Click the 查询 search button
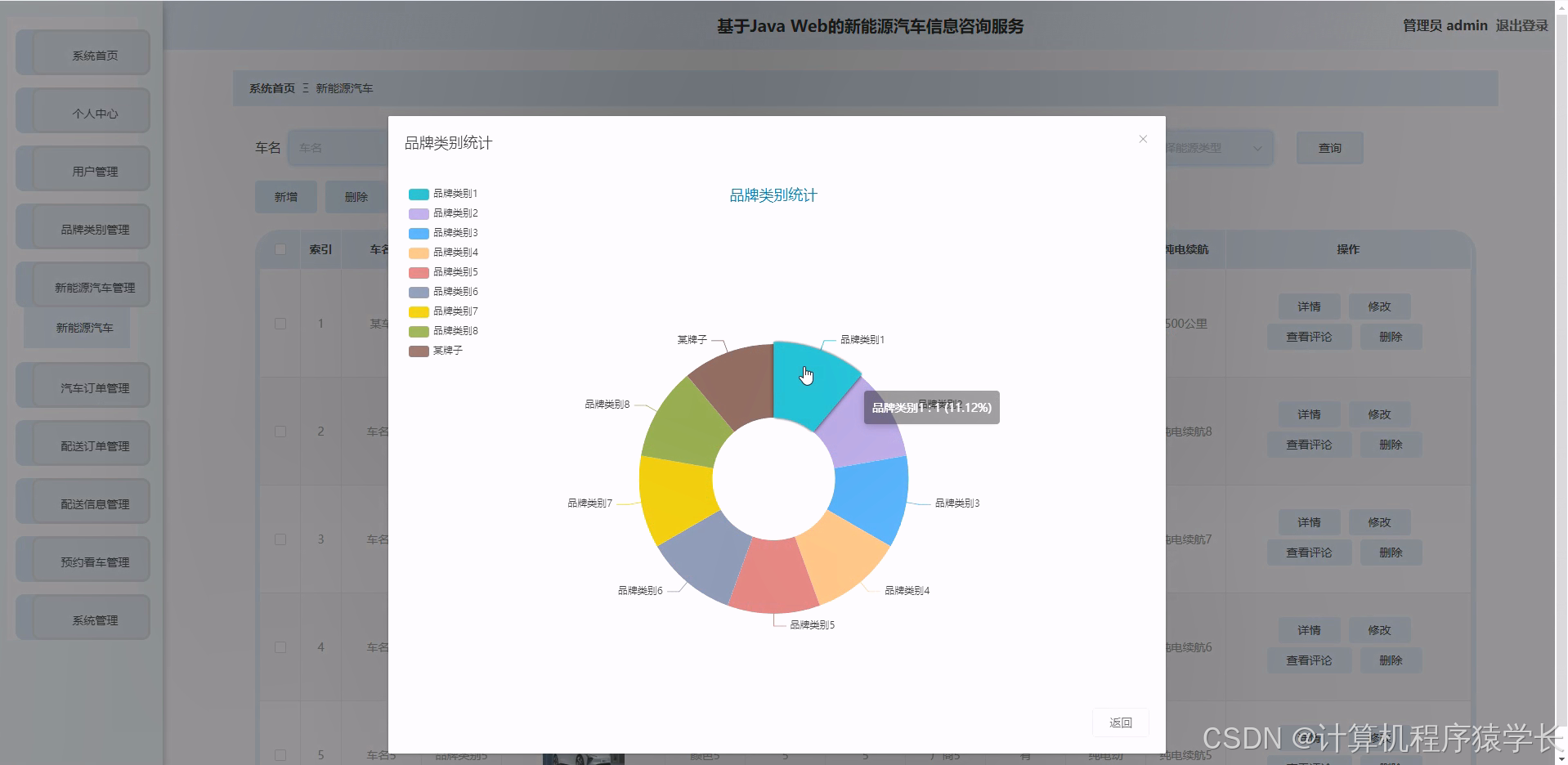 point(1329,148)
